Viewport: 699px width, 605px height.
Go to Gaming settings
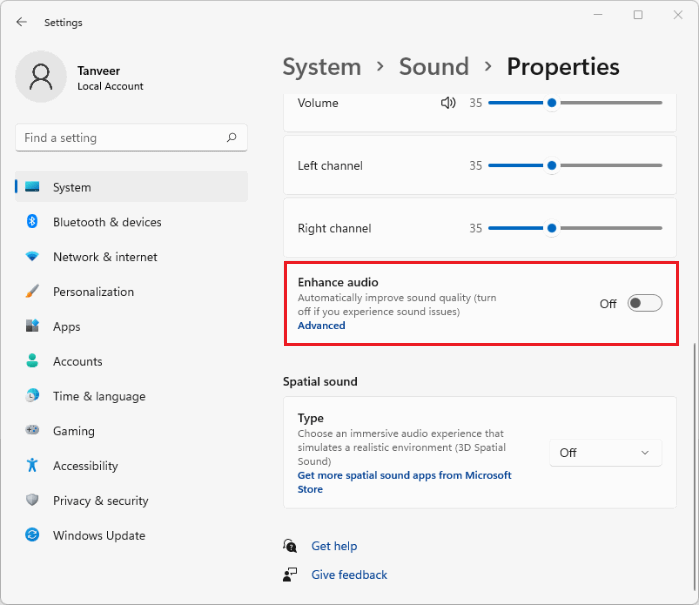click(132, 430)
